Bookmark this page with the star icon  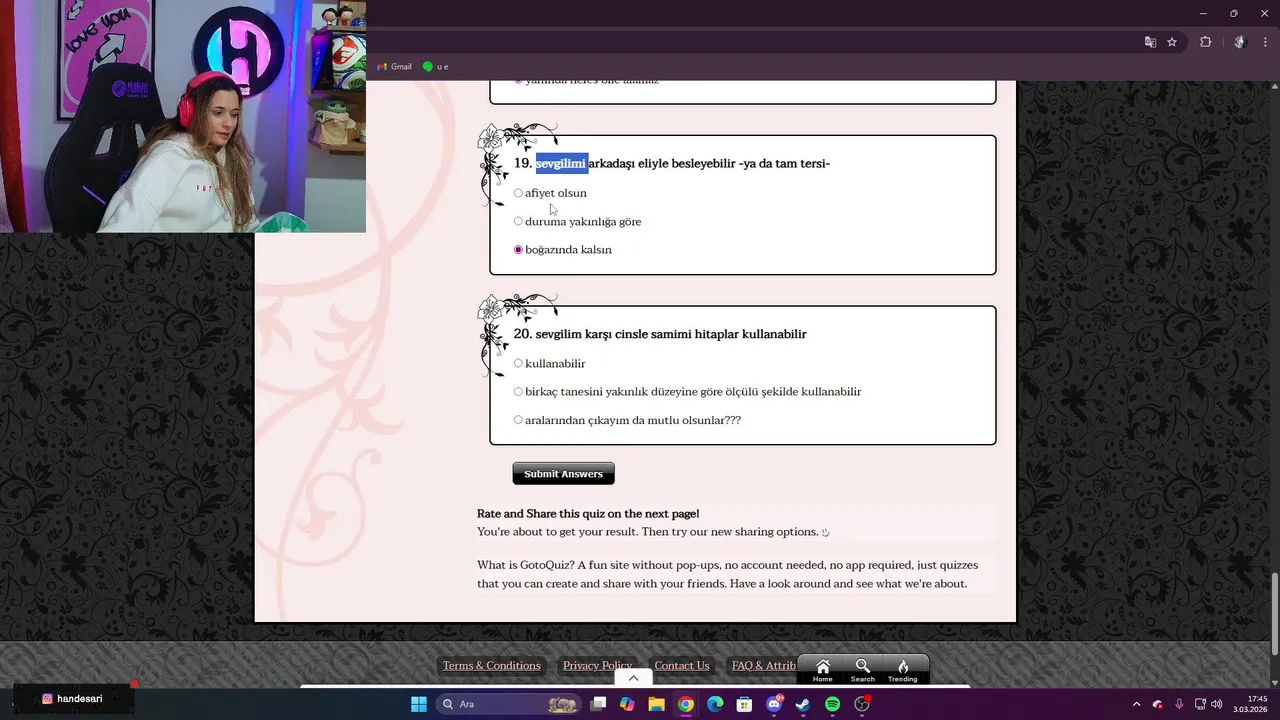coord(1172,42)
